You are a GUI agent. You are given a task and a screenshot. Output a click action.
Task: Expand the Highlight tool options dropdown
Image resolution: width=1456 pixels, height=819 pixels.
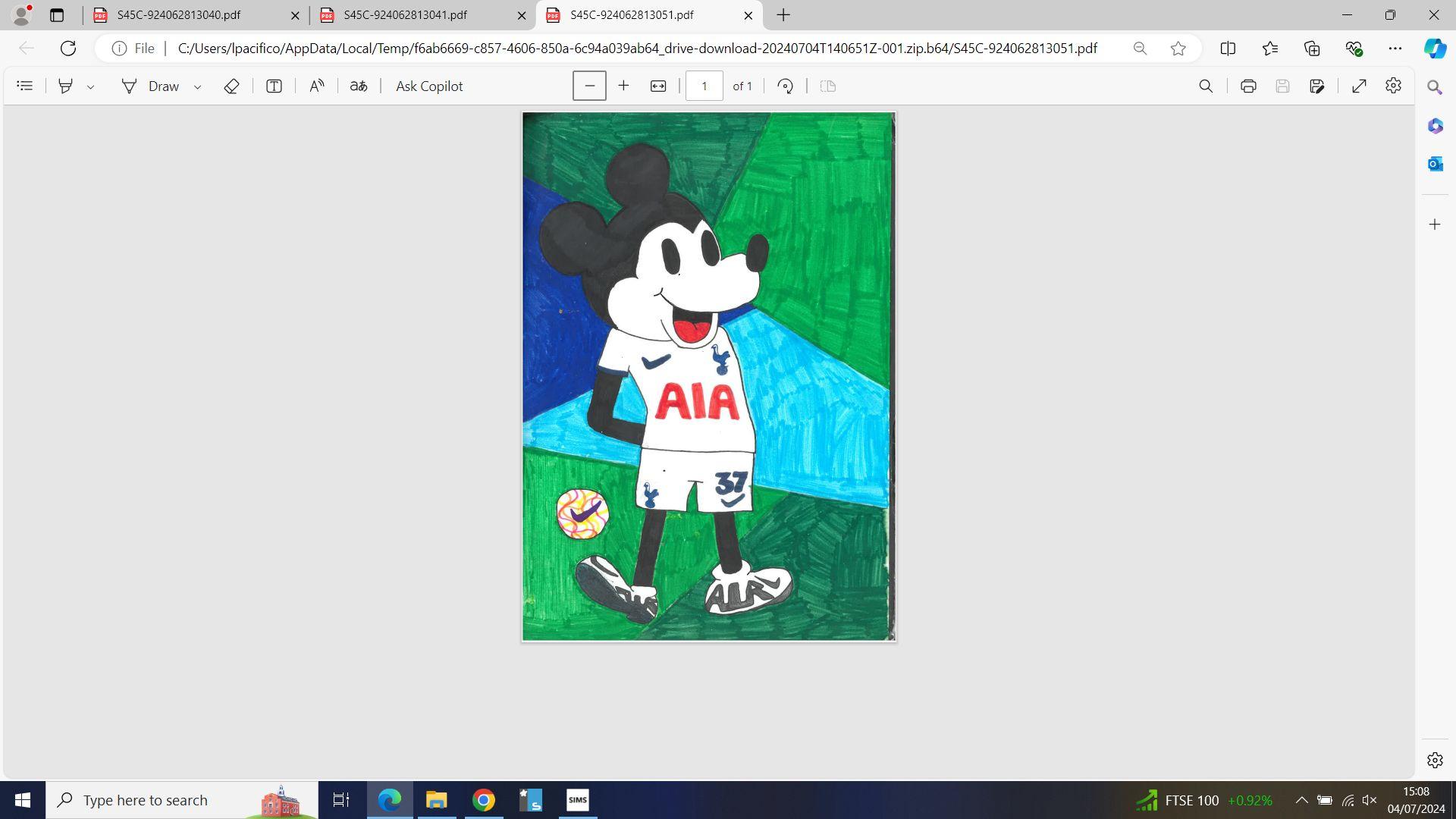(91, 87)
